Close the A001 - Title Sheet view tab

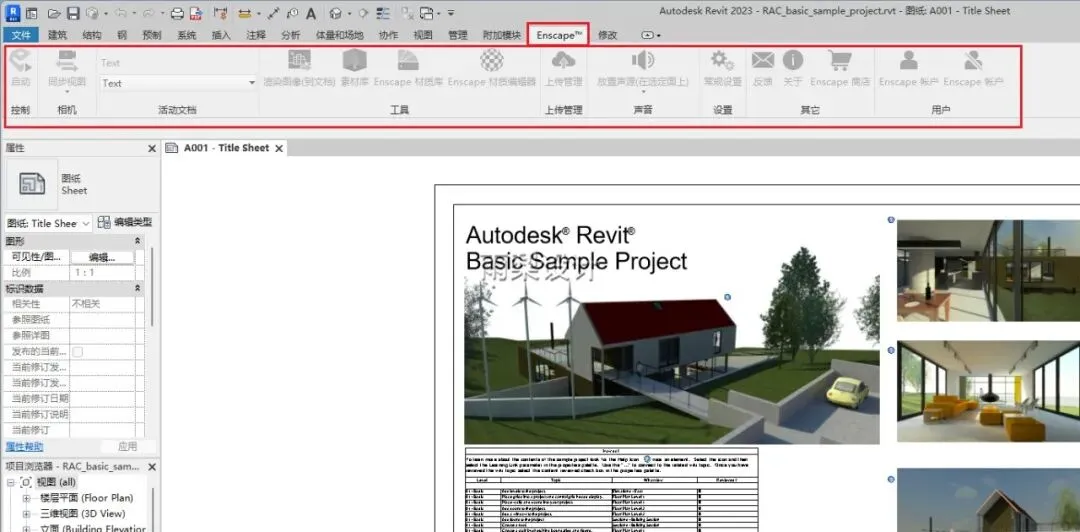pyautogui.click(x=280, y=148)
